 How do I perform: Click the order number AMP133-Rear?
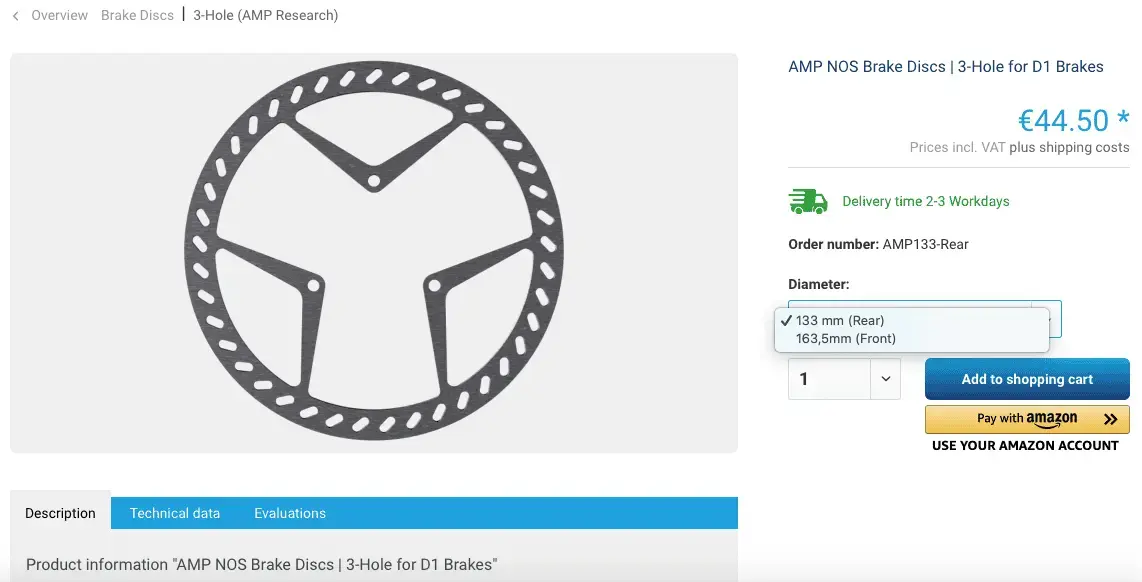(x=925, y=244)
